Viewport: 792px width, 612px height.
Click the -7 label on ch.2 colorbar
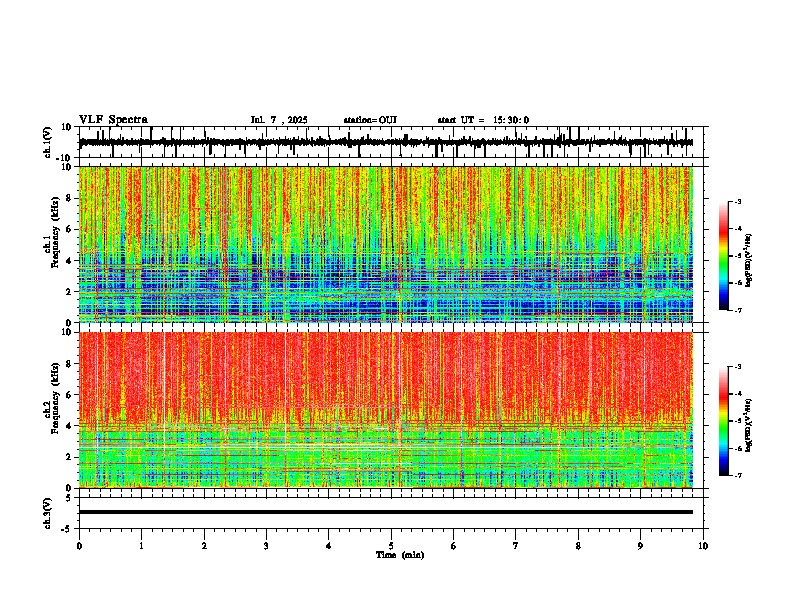[x=737, y=475]
